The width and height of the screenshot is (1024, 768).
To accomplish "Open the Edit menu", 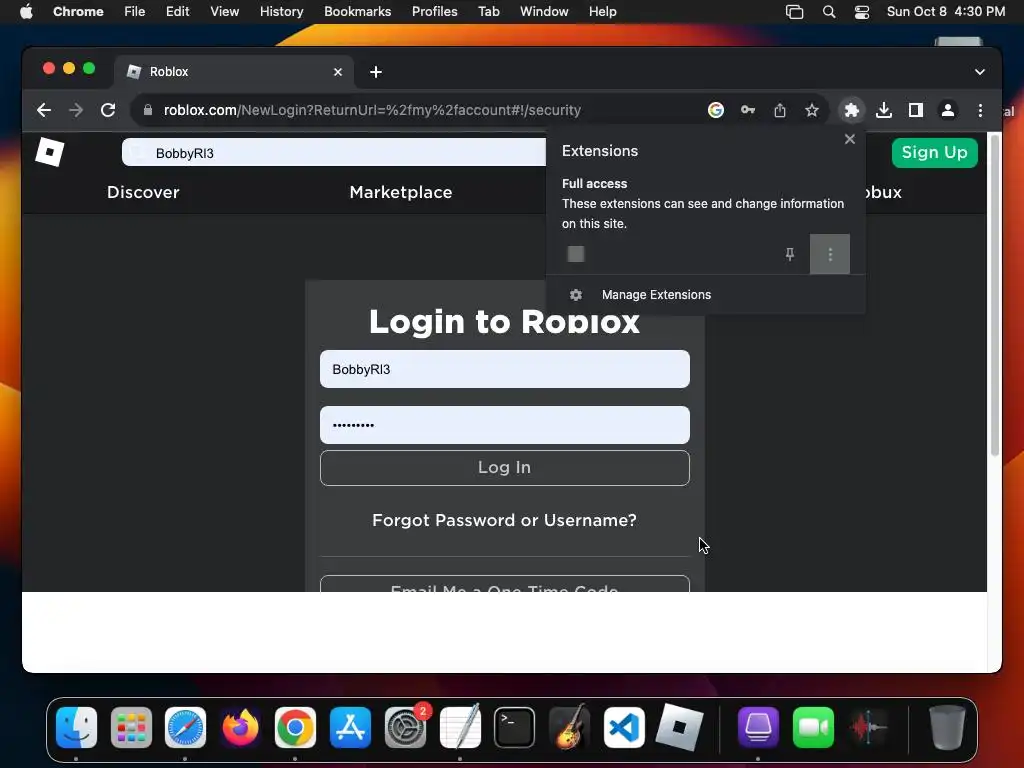I will [177, 11].
